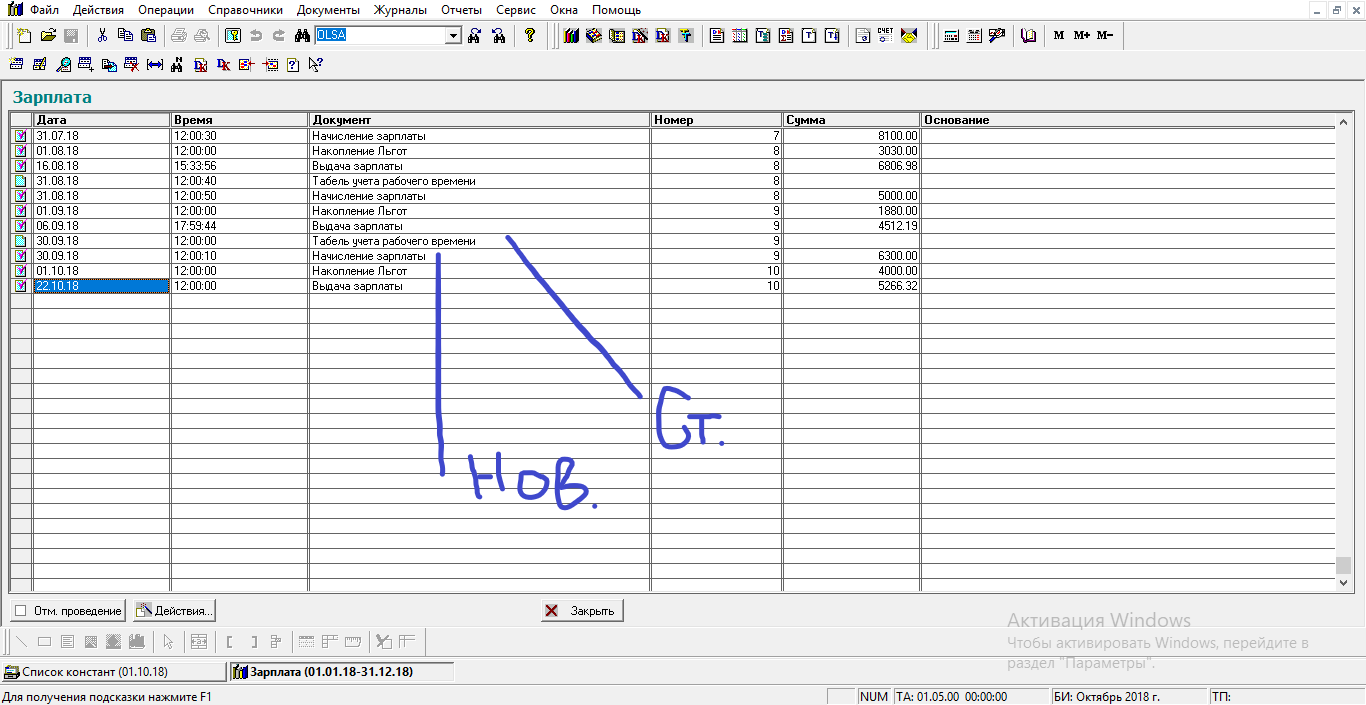
Task: Click the binoculars Find icon
Action: (x=301, y=36)
